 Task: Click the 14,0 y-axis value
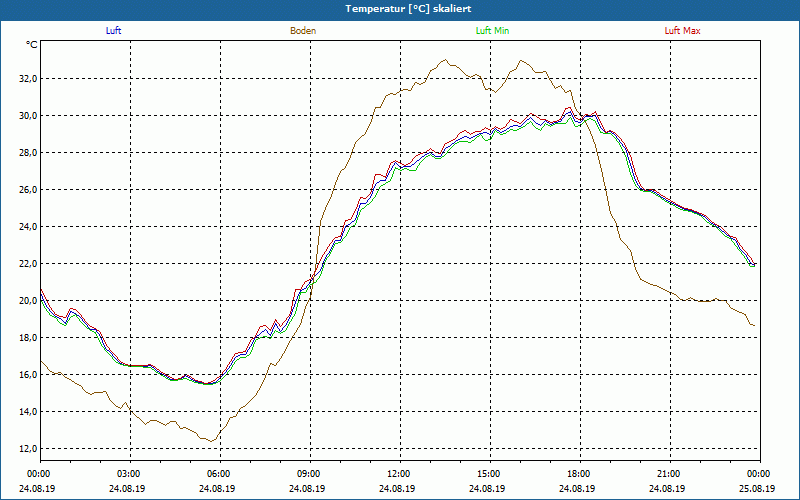[x=29, y=412]
